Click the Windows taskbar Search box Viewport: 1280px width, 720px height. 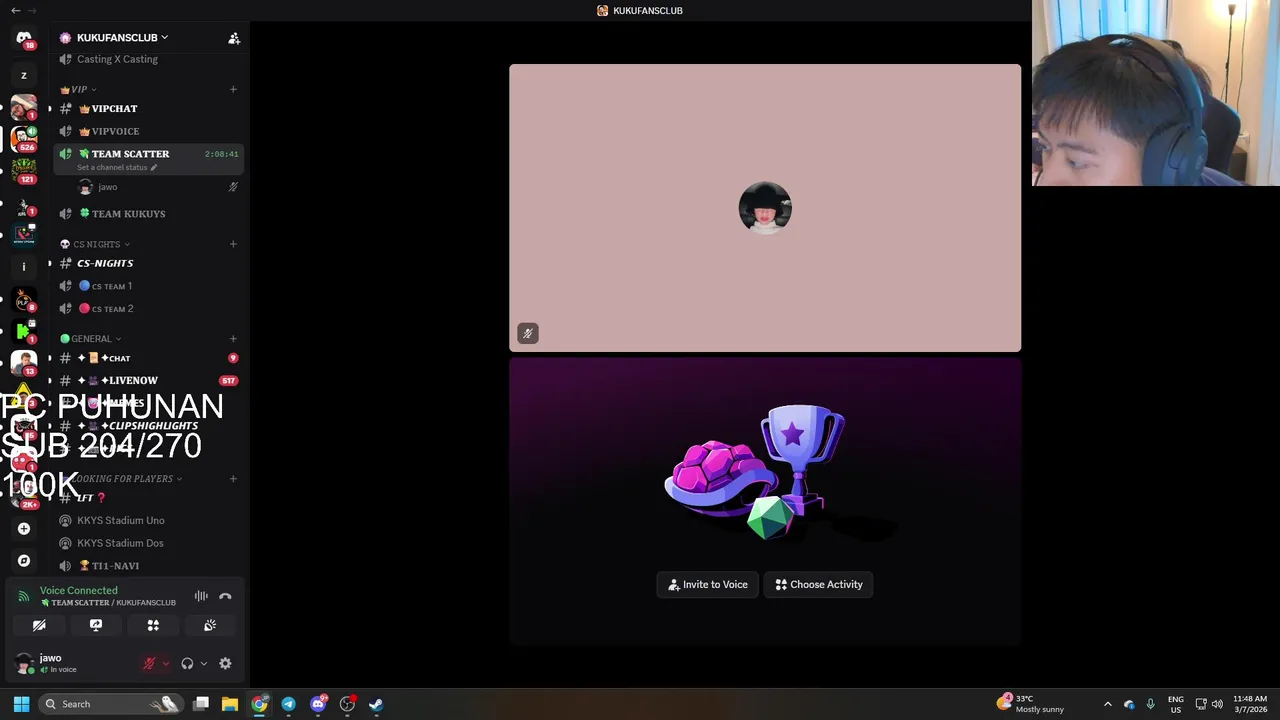pyautogui.click(x=110, y=704)
